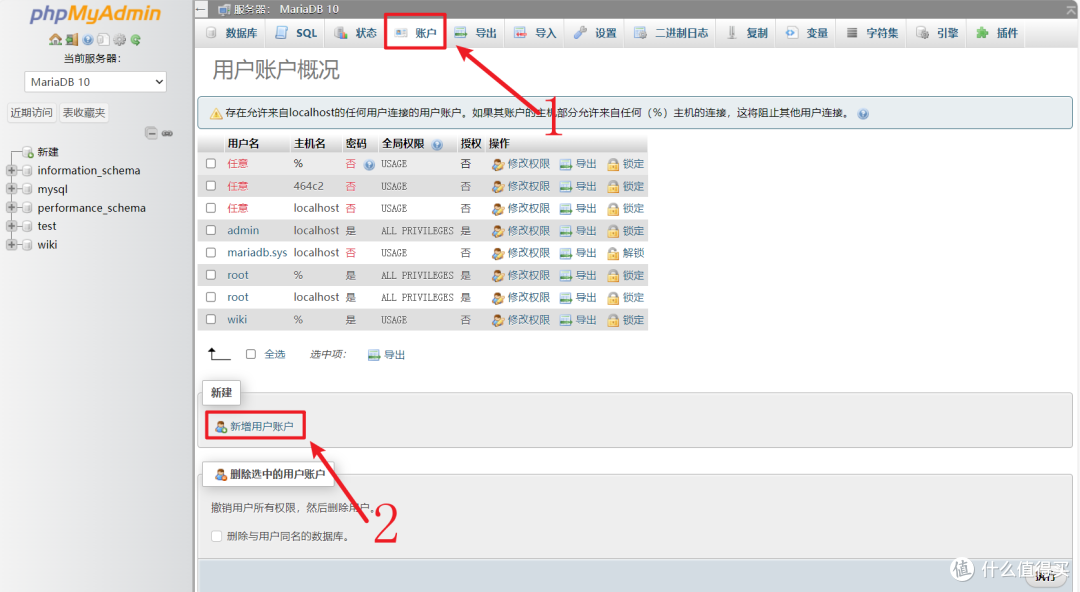Tick checkbox for root % account
This screenshot has height=592, width=1080.
tap(211, 274)
